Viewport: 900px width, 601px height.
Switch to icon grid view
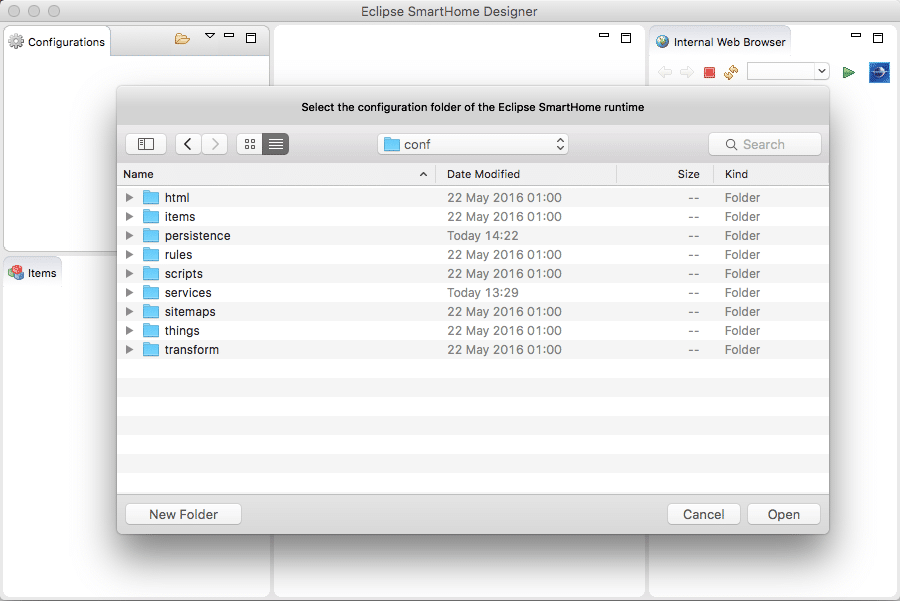point(250,144)
